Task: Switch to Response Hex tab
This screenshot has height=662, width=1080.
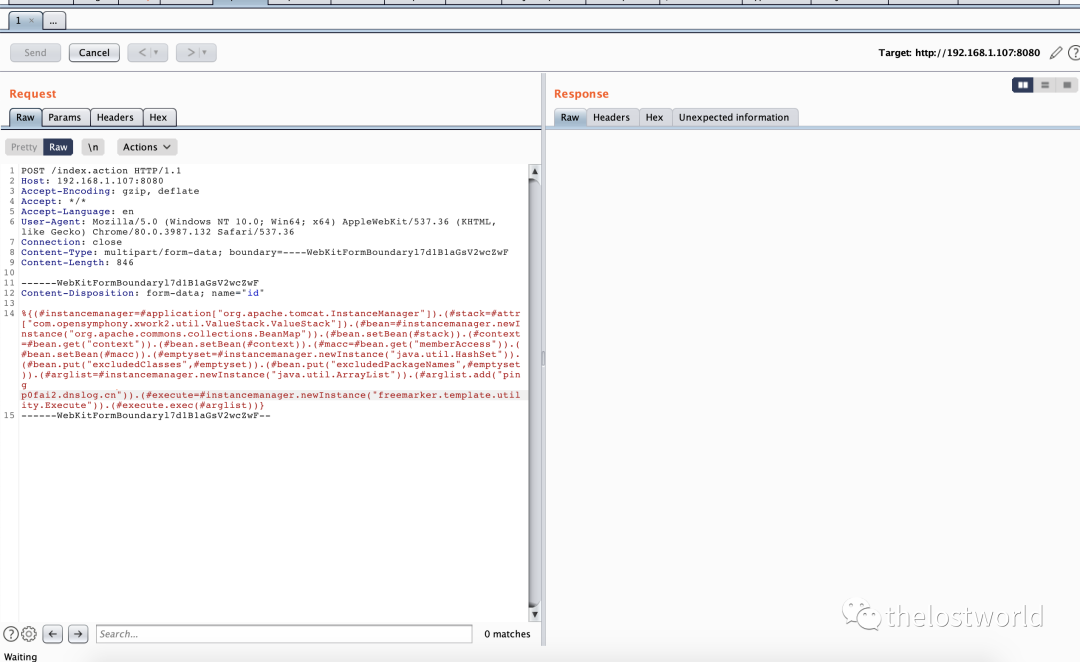Action: (x=654, y=117)
